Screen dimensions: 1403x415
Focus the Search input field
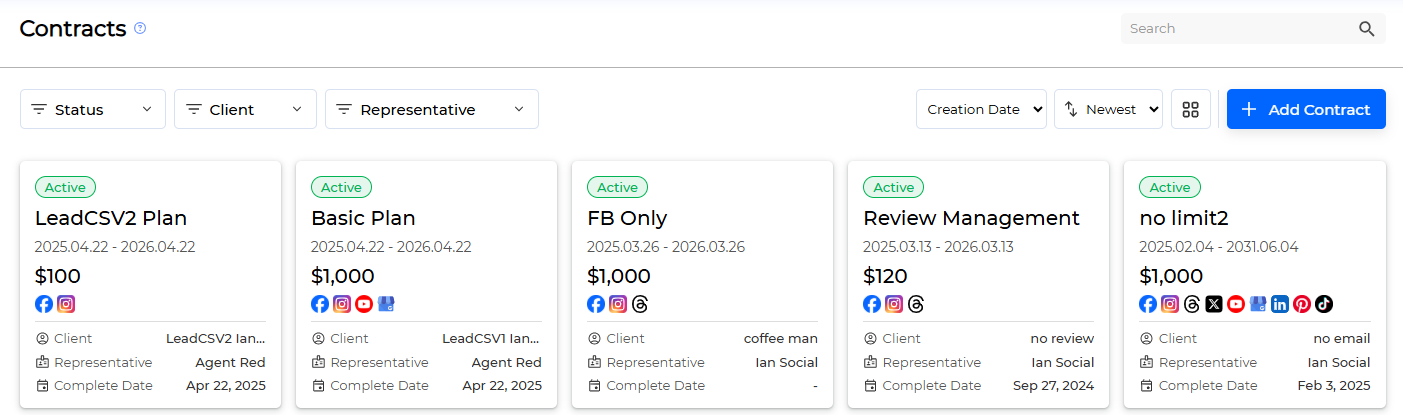click(1240, 29)
